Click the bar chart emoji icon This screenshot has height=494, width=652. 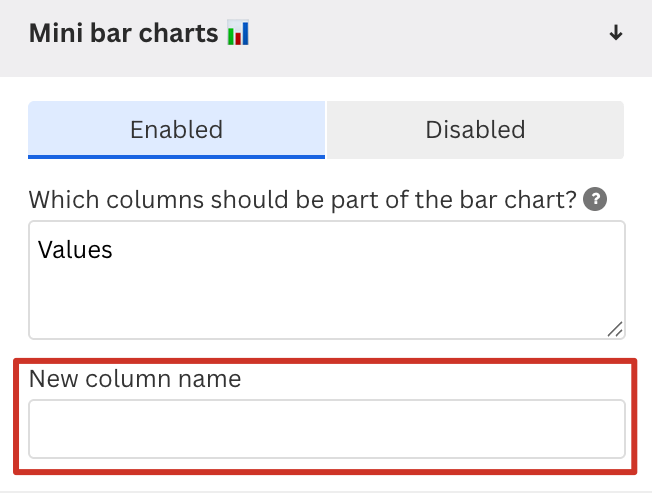238,33
